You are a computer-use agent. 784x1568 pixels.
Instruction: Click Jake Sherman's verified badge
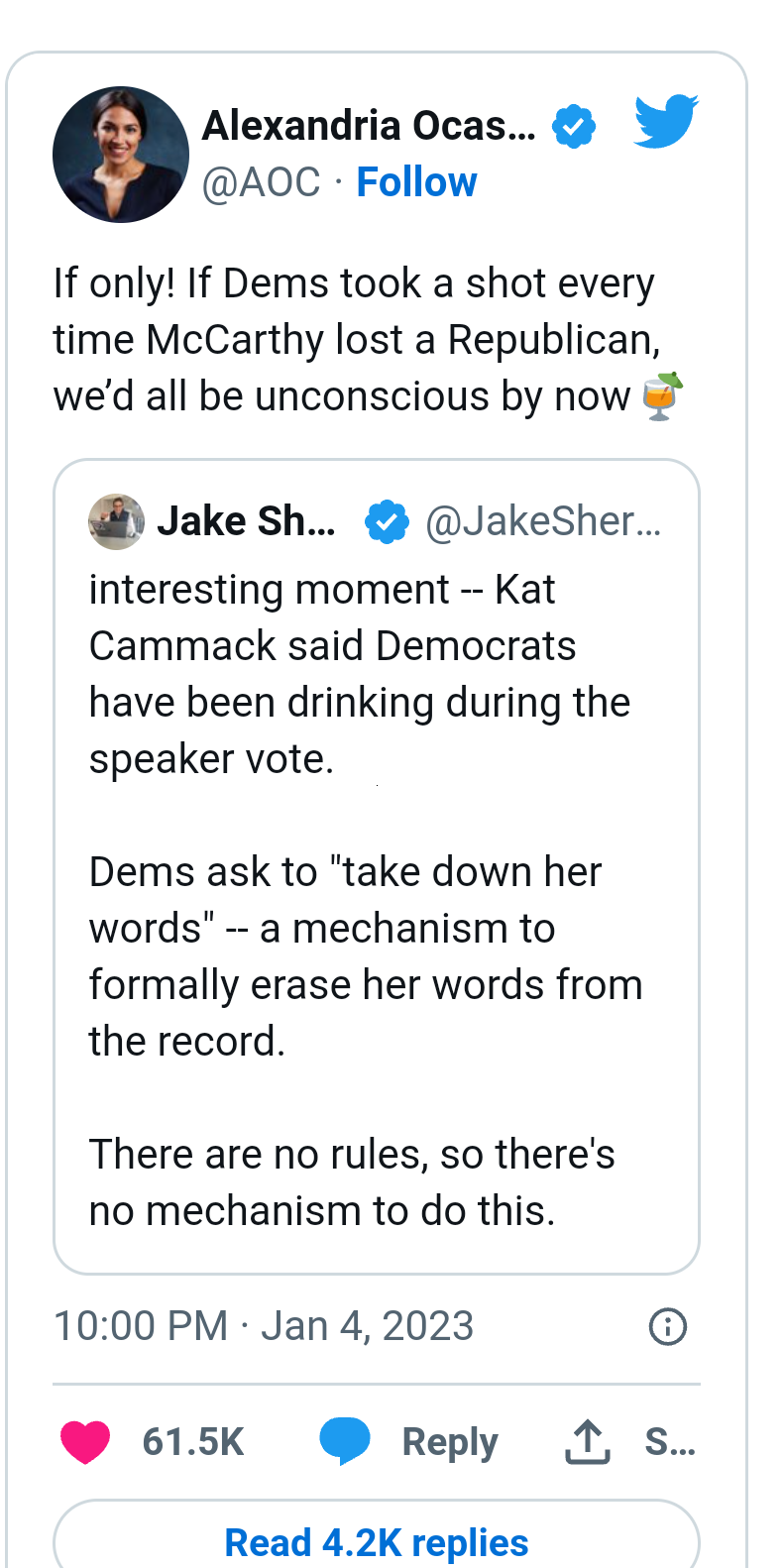[x=387, y=522]
